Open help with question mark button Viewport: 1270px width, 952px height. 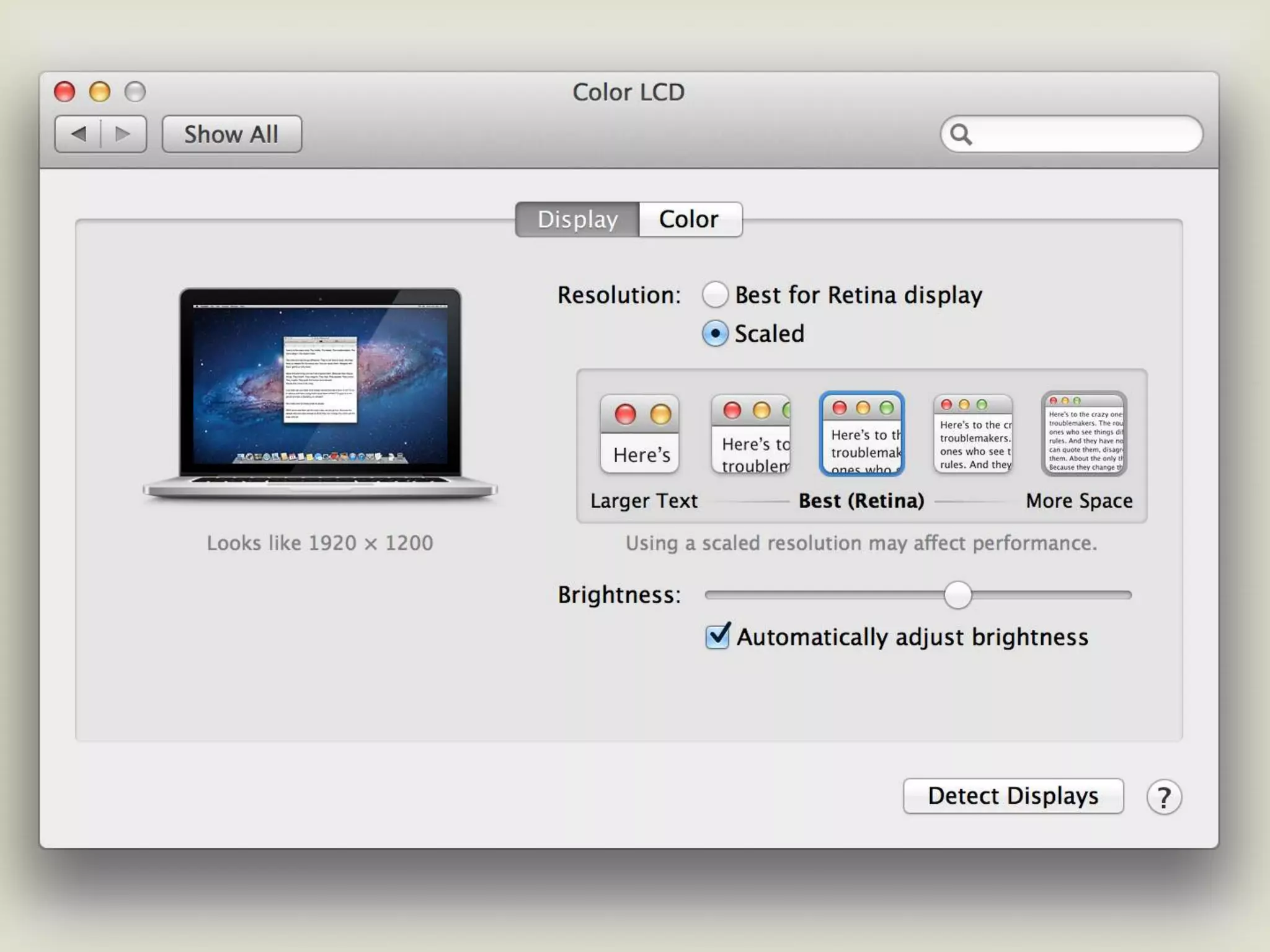1163,797
